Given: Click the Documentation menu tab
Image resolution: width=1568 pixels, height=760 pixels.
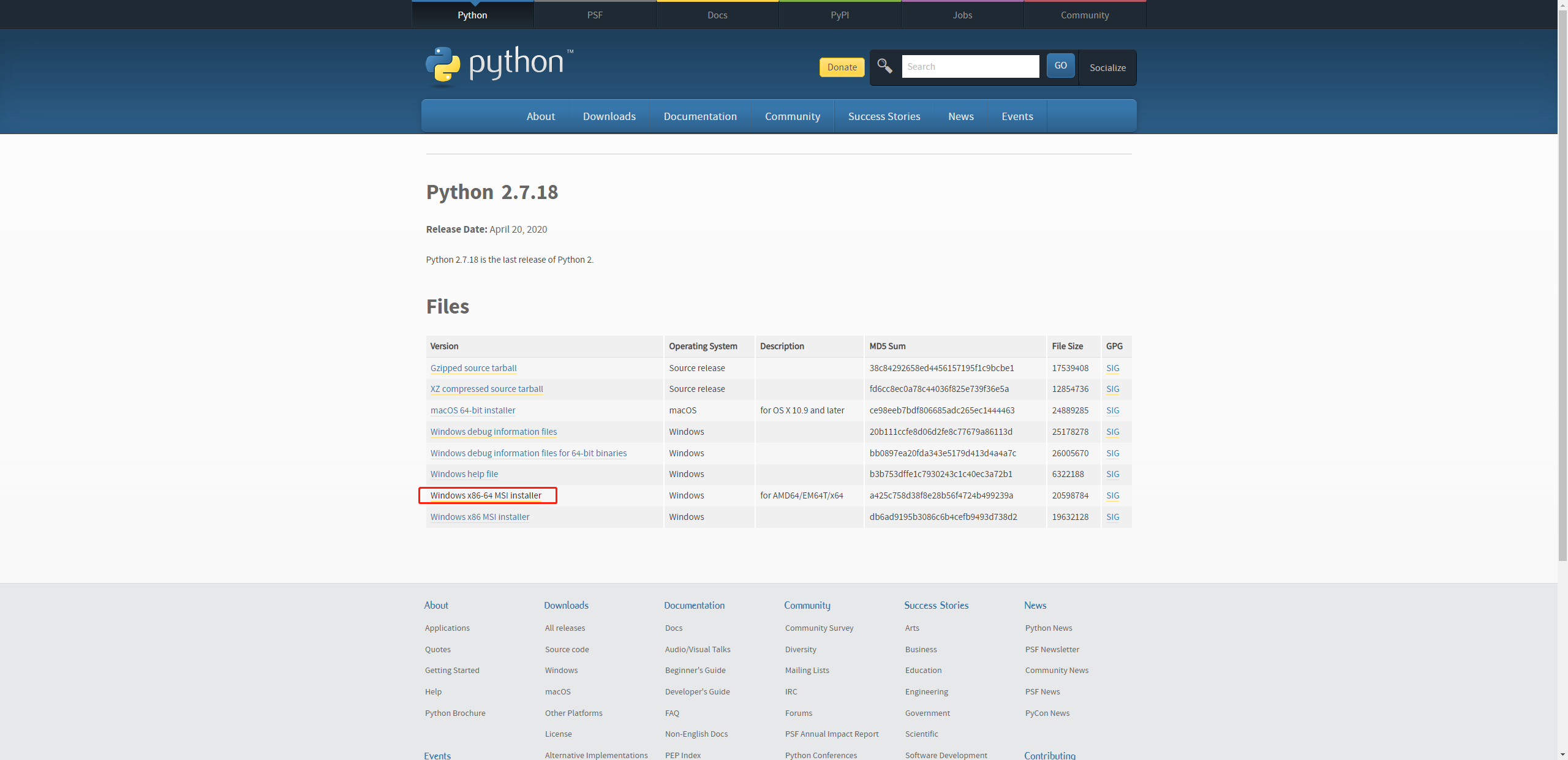Looking at the screenshot, I should point(700,116).
